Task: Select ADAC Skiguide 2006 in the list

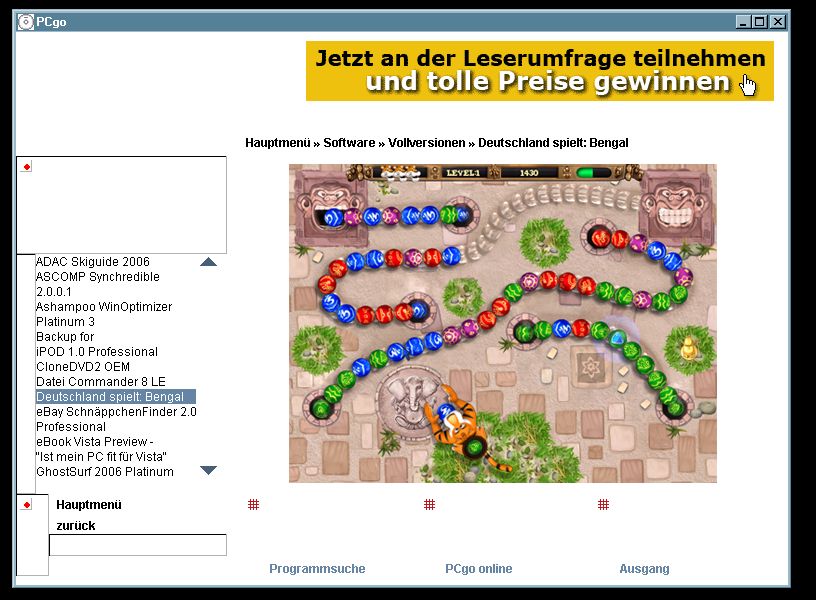Action: coord(93,262)
